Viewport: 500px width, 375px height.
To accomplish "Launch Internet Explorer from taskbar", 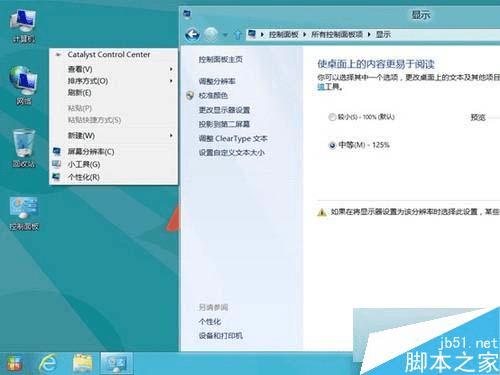I will (48, 363).
